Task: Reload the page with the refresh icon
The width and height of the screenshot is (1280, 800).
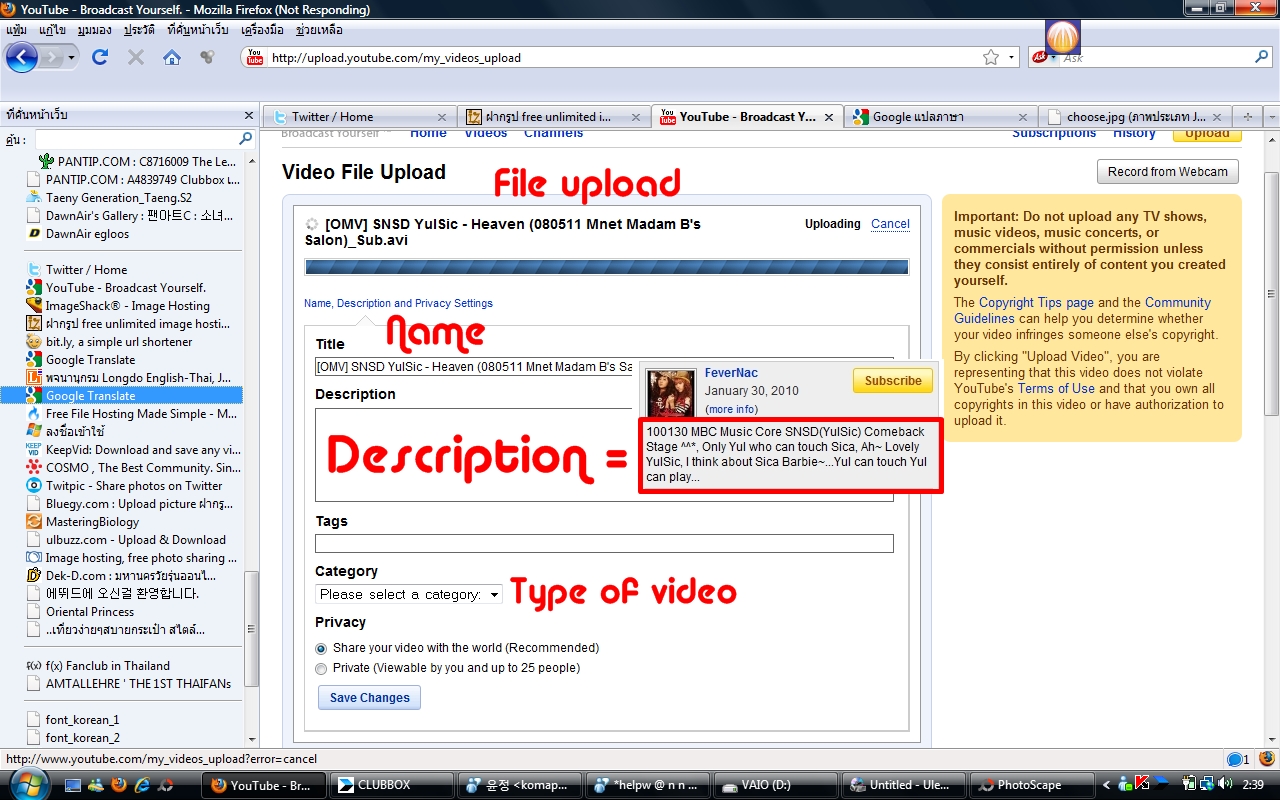Action: [x=99, y=57]
